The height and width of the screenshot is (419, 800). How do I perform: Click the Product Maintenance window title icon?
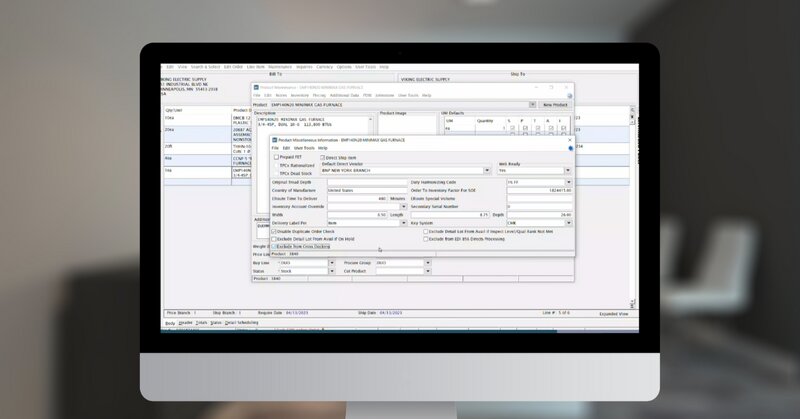click(257, 87)
